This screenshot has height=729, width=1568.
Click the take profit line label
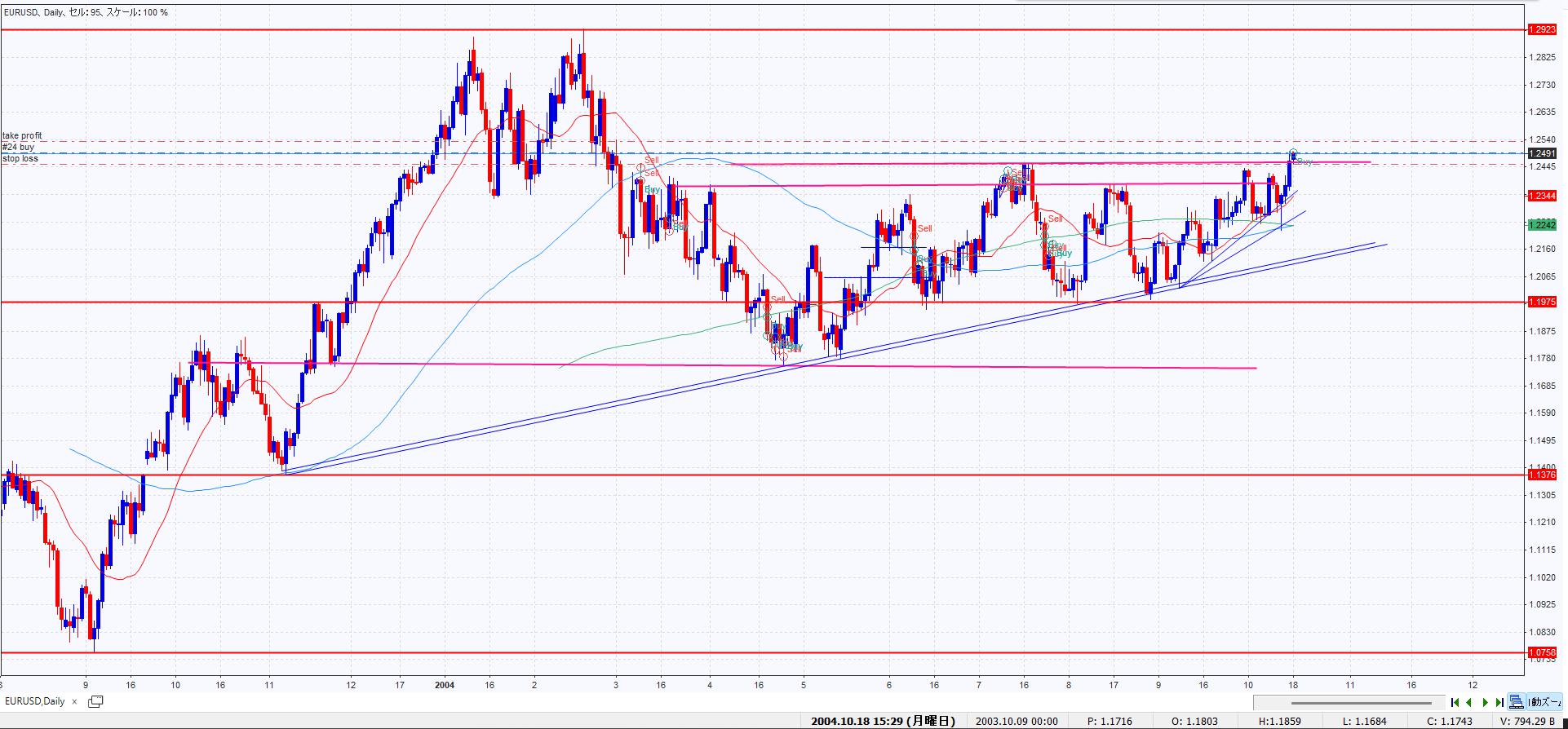[22, 136]
